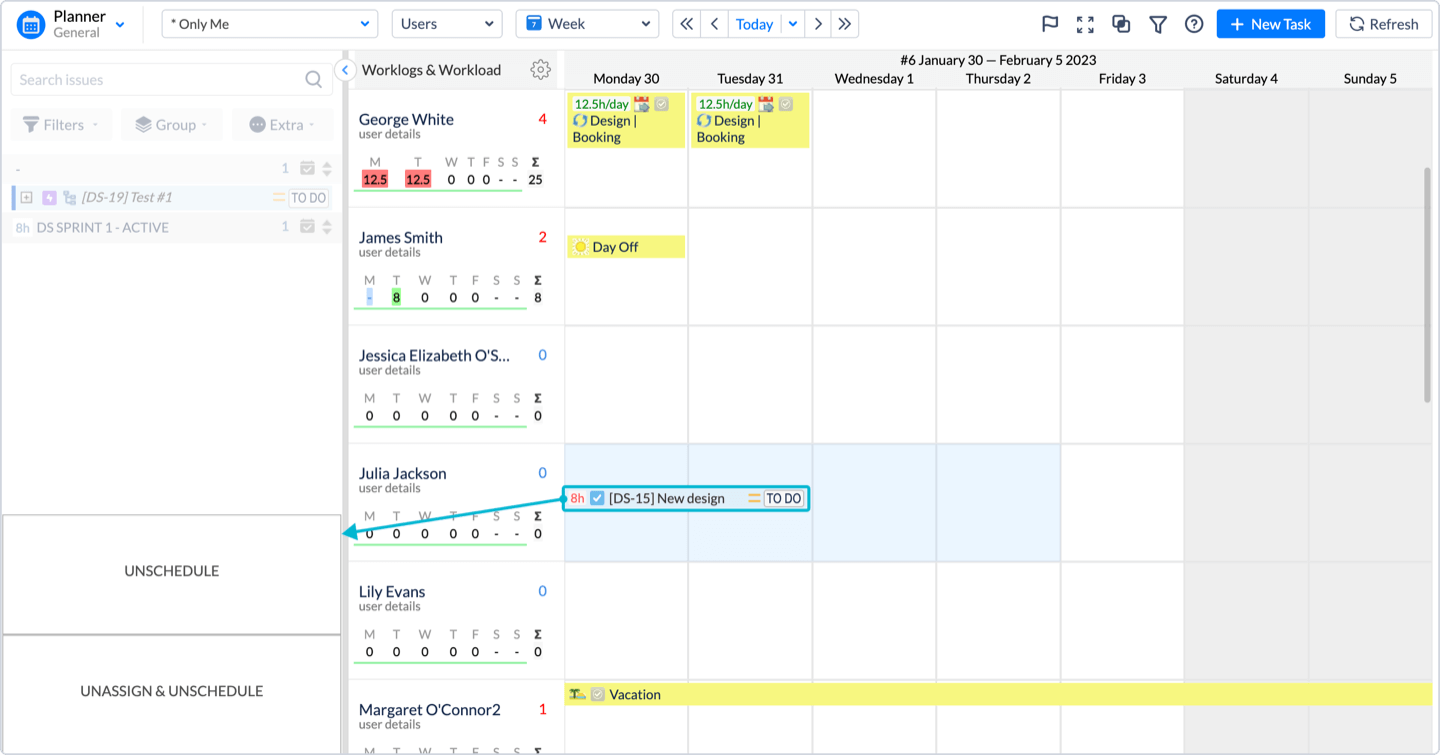Click the flag icon in top toolbar

1050,24
